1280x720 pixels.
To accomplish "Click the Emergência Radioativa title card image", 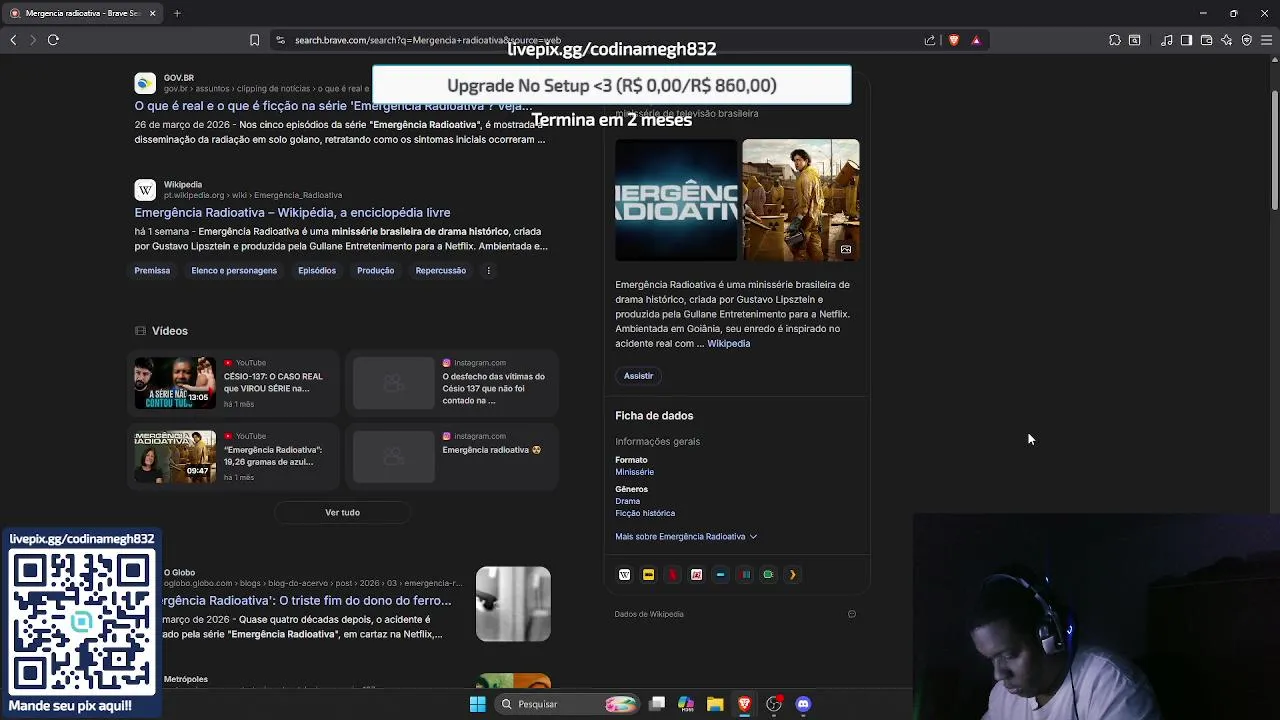I will pos(676,200).
